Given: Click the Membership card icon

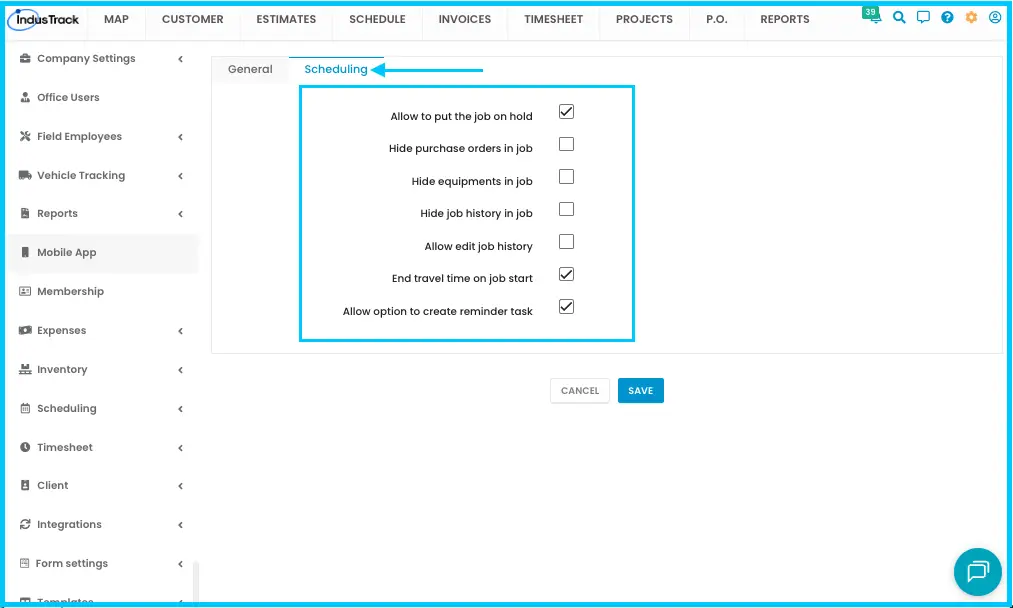Looking at the screenshot, I should [x=25, y=291].
